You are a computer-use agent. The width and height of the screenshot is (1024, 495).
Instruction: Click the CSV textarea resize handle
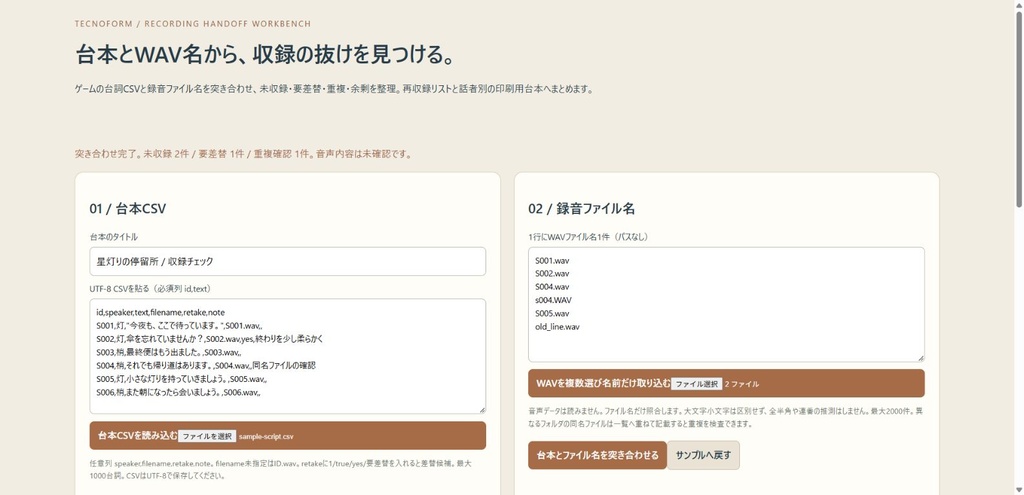(x=482, y=409)
